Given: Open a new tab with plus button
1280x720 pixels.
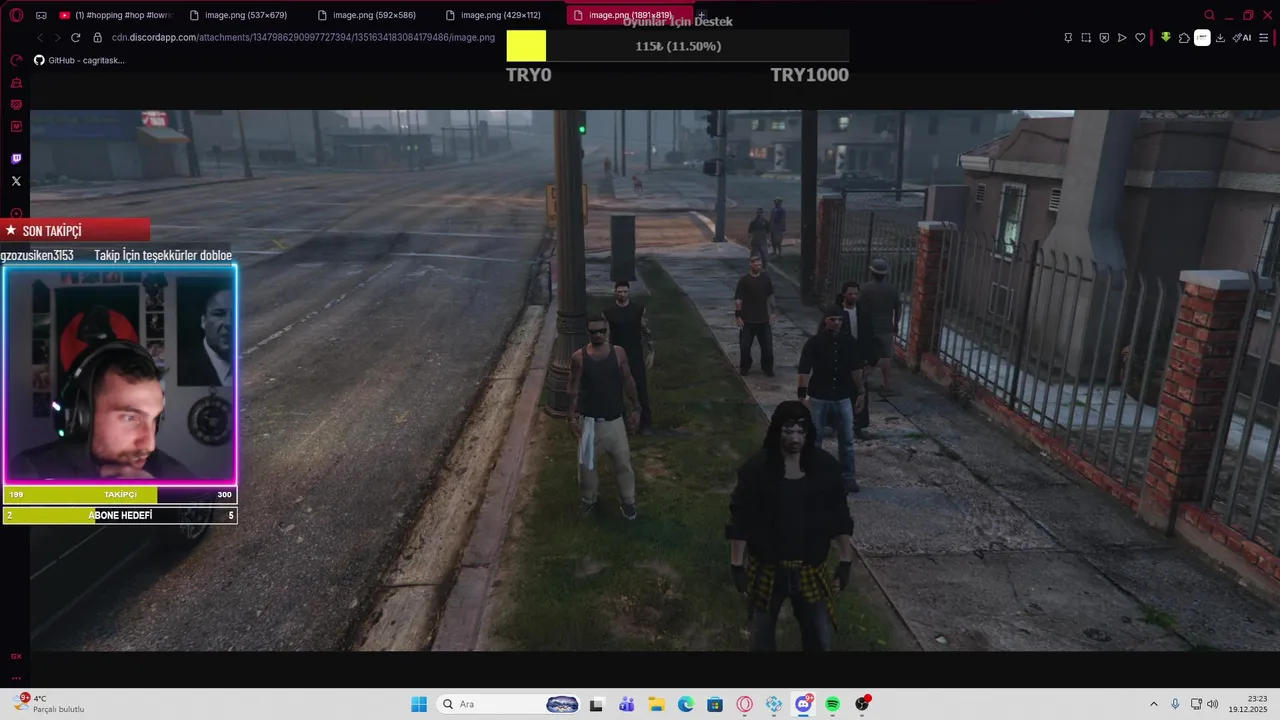Looking at the screenshot, I should (x=701, y=15).
